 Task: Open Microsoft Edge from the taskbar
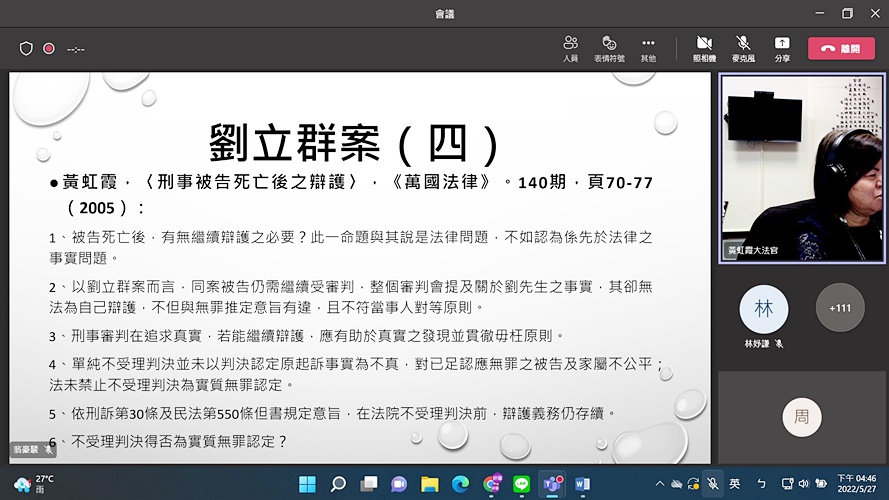[x=460, y=484]
